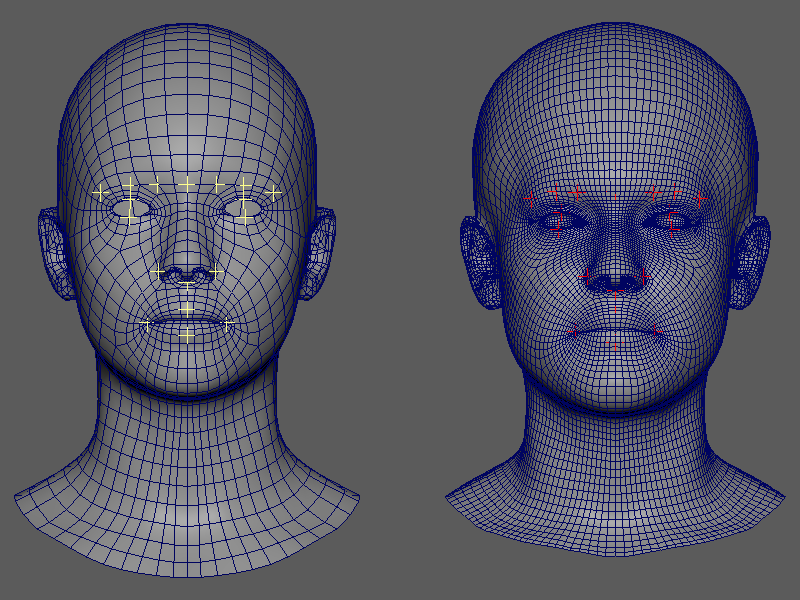
Task: Select the right ear of the high-resolution head
Action: pyautogui.click(x=752, y=260)
